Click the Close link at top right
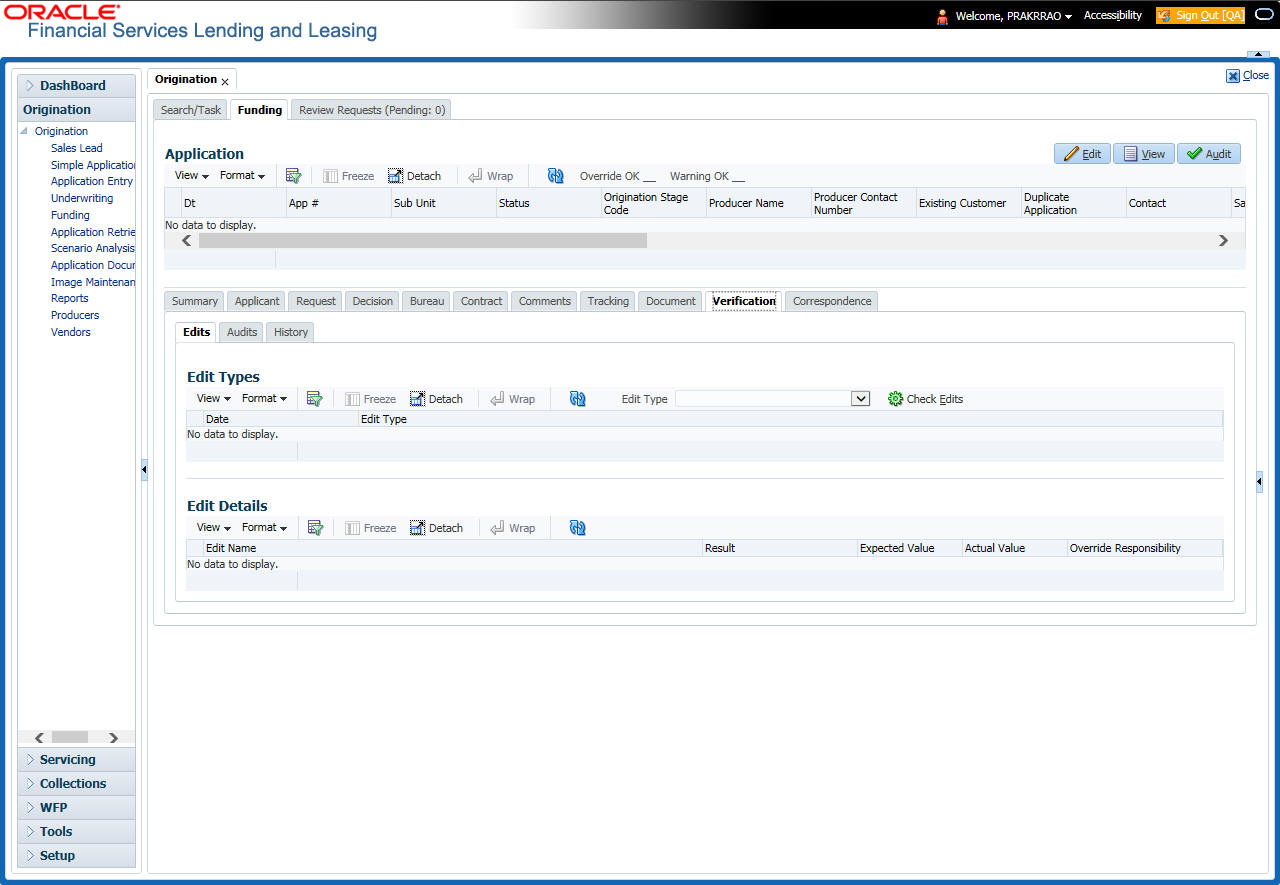Image resolution: width=1280 pixels, height=885 pixels. 1248,75
